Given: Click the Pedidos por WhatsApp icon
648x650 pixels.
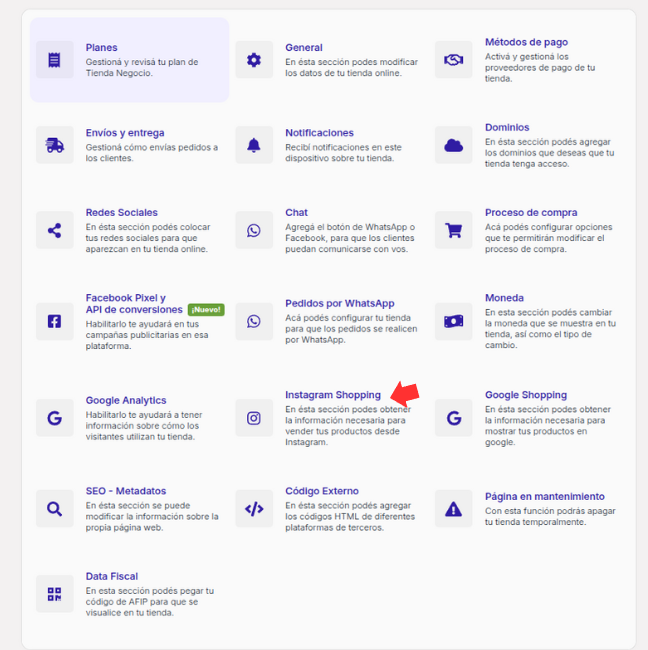Looking at the screenshot, I should pyautogui.click(x=254, y=321).
